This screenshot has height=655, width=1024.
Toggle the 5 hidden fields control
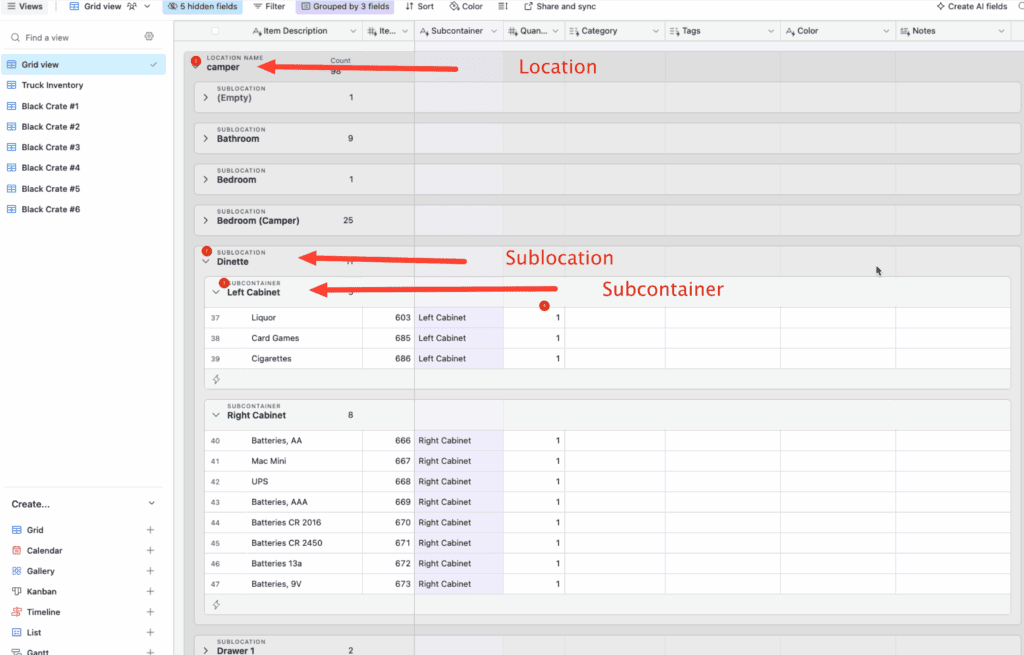pyautogui.click(x=204, y=6)
